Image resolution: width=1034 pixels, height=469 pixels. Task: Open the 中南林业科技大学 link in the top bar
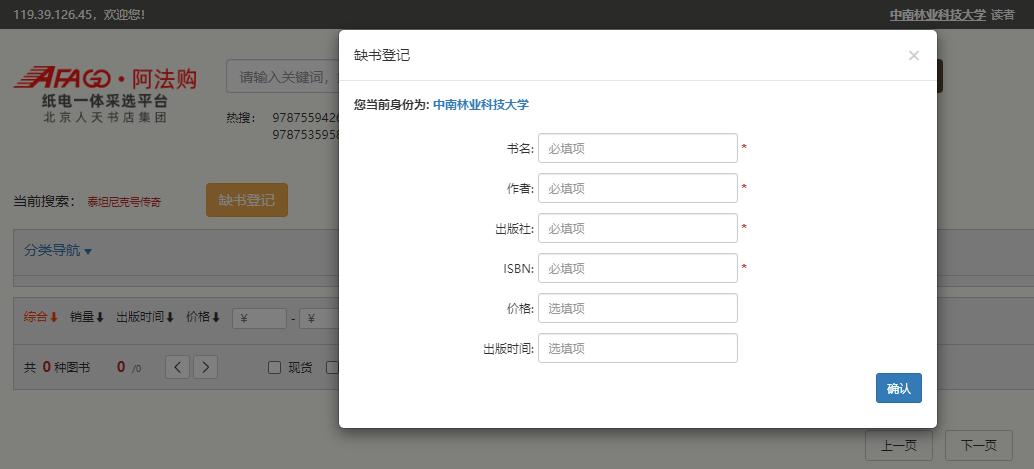click(937, 15)
